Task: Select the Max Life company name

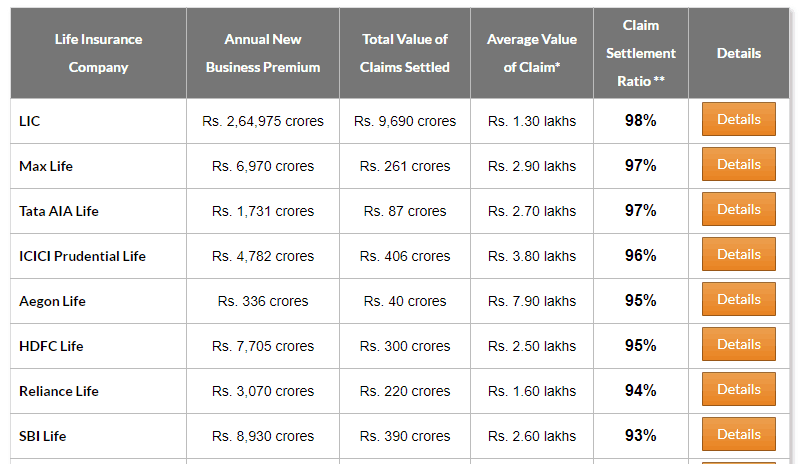Action: pyautogui.click(x=46, y=166)
